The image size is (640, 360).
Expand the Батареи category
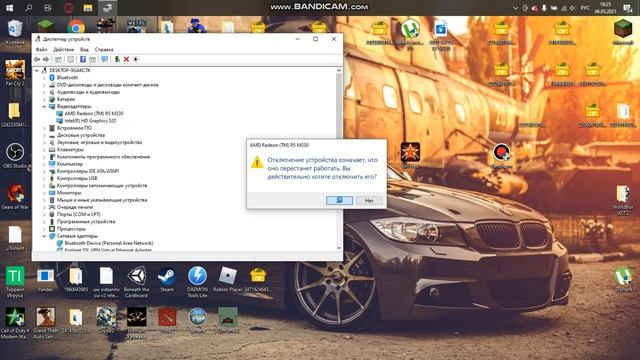[x=44, y=99]
